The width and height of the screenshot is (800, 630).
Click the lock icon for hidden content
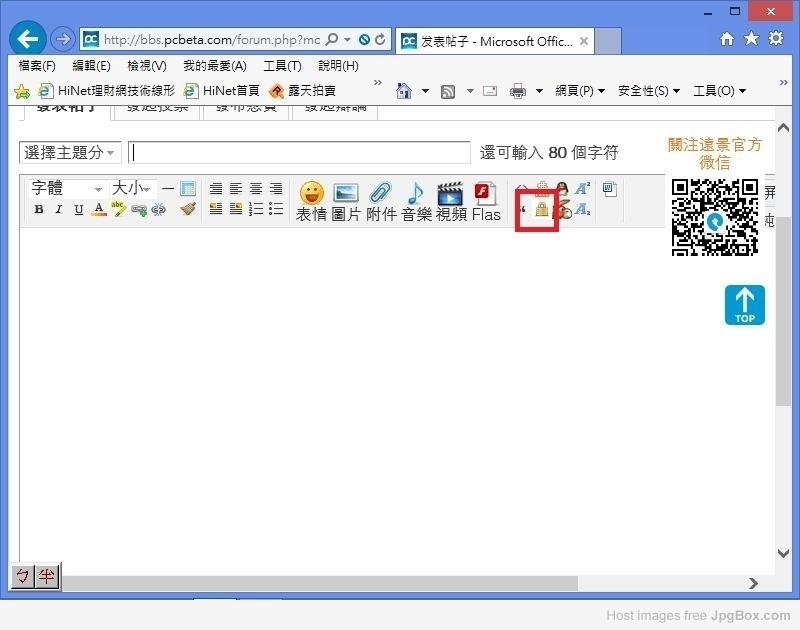tap(541, 210)
